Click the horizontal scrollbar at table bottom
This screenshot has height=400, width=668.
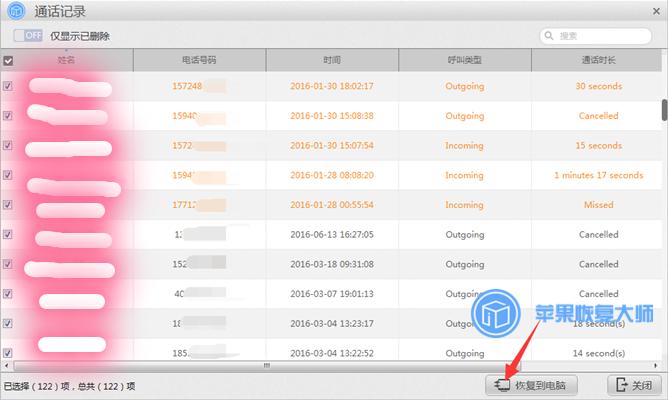330,366
